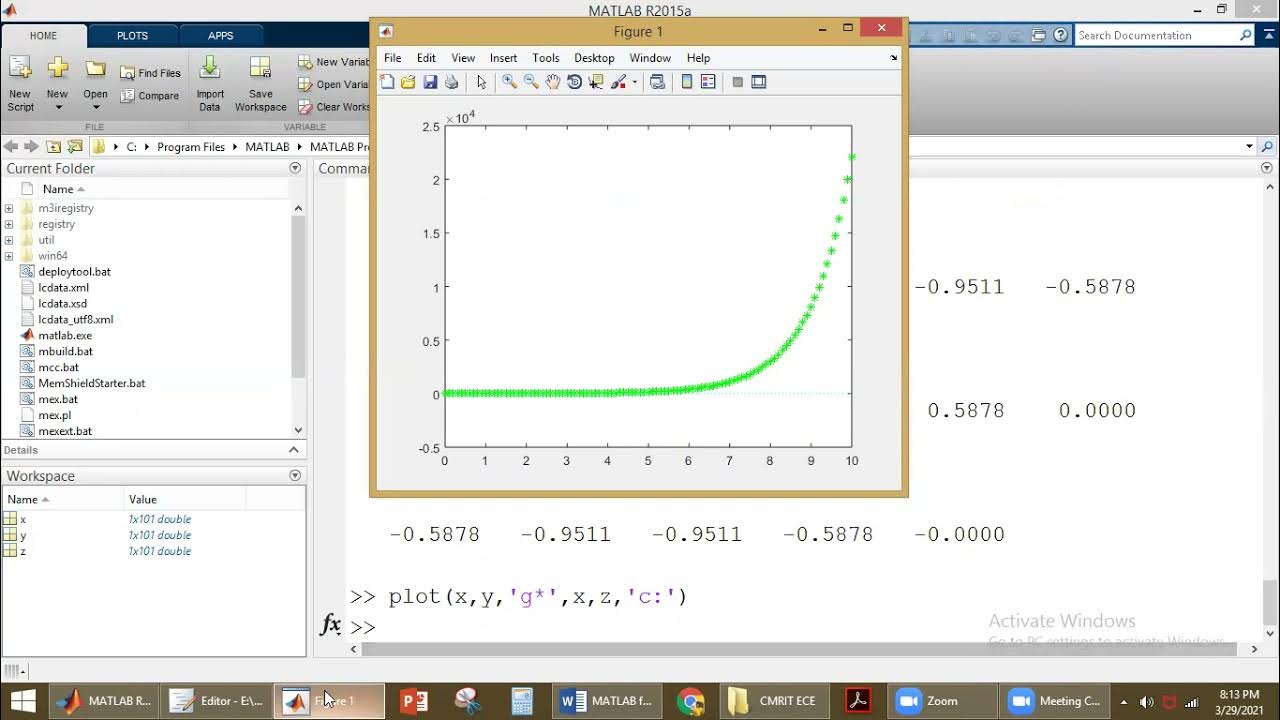Screen dimensions: 1280x720
Task: Activate the Zoom In tool in Figure 1
Action: [x=509, y=82]
